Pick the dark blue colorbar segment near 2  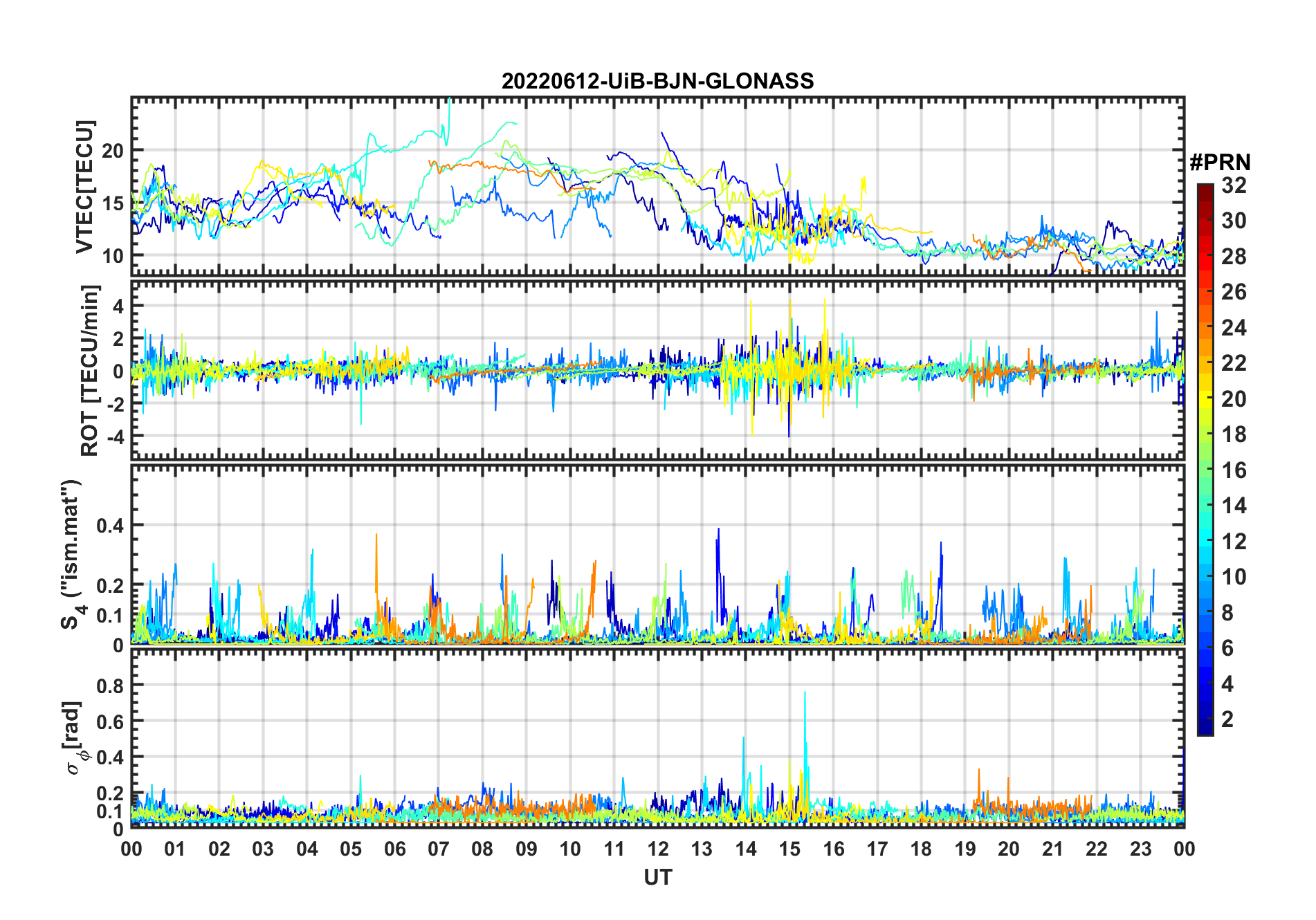point(1205,719)
